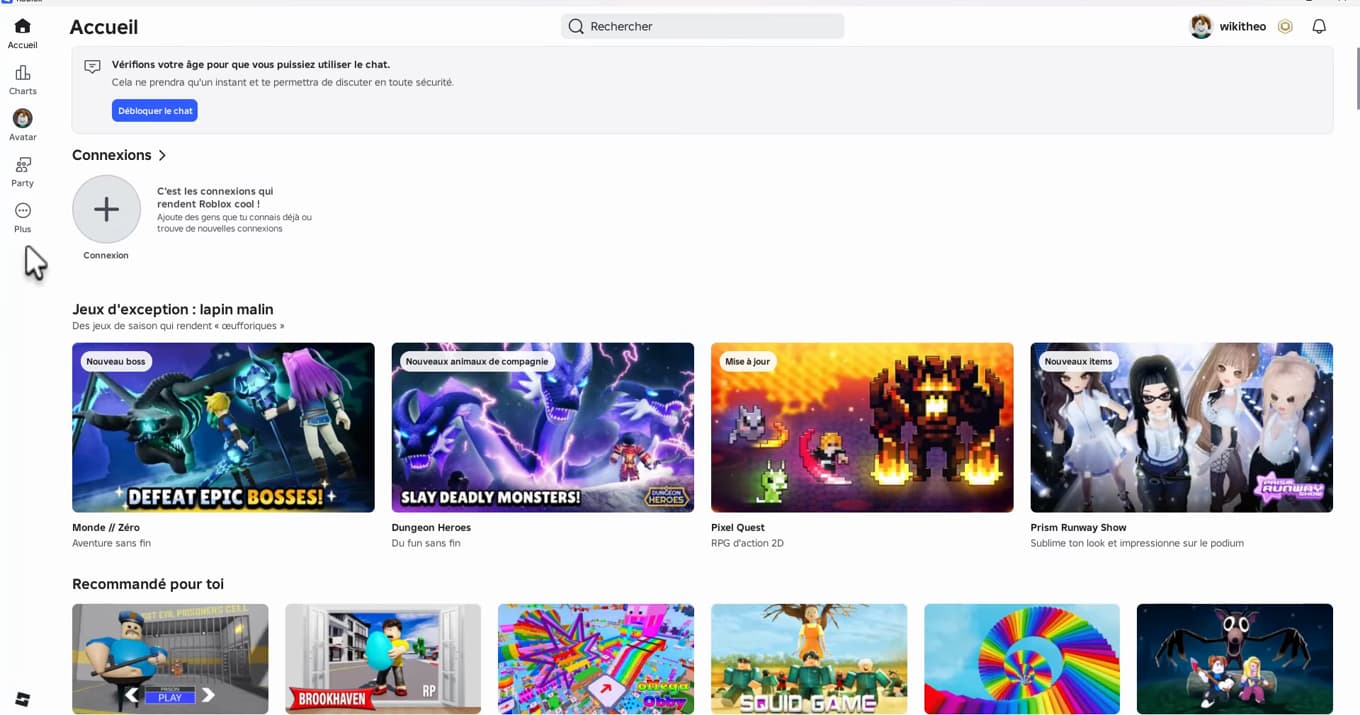Image resolution: width=1360 pixels, height=715 pixels.
Task: Open the Charts icon in sidebar
Action: pos(22,72)
